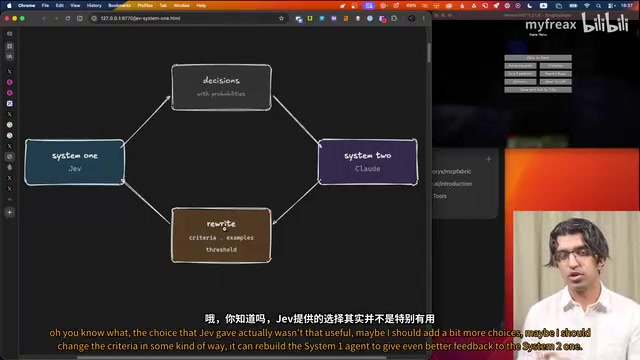
Task: Click the rocket icon in menu bar
Action: click(x=496, y=6)
